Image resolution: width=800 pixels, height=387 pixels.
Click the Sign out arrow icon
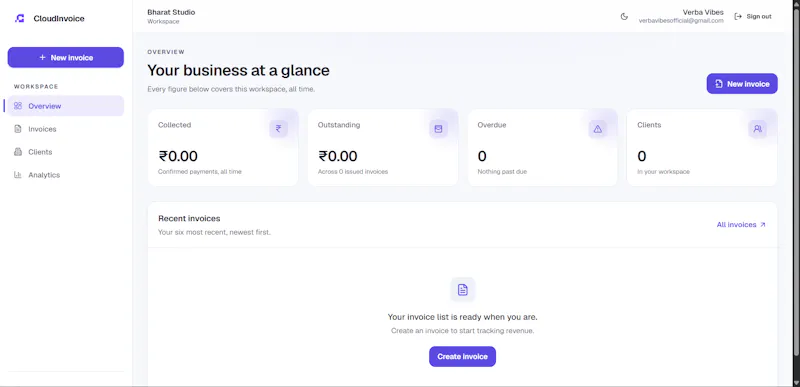(738, 16)
